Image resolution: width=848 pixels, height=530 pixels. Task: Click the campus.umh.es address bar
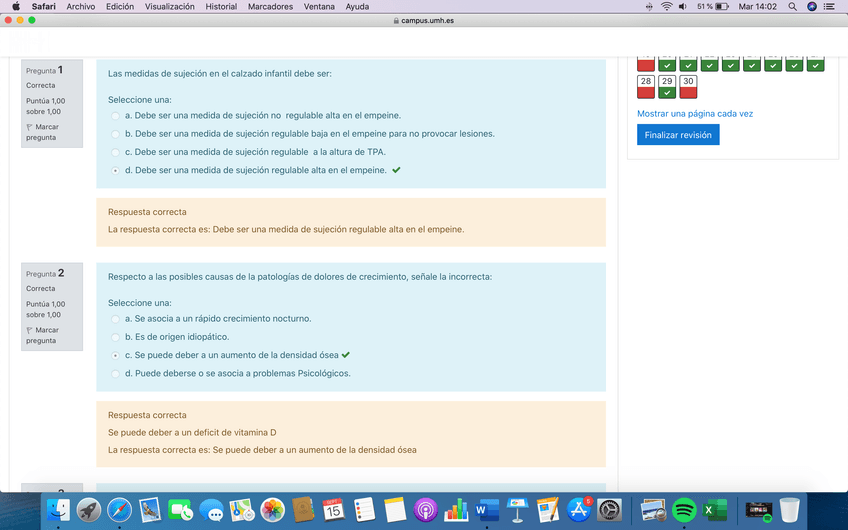pyautogui.click(x=424, y=20)
